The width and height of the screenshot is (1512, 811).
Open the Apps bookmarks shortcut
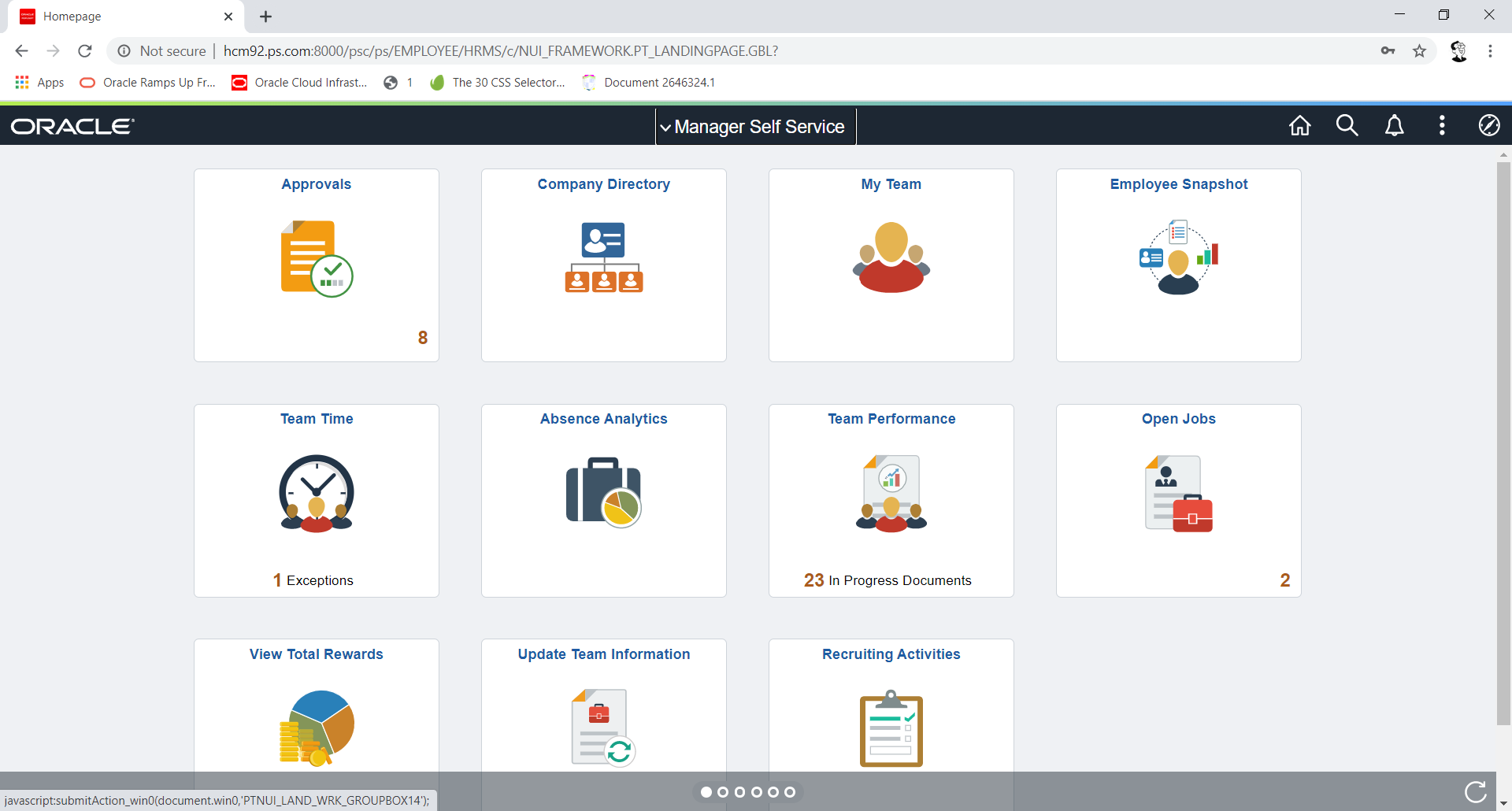(39, 83)
